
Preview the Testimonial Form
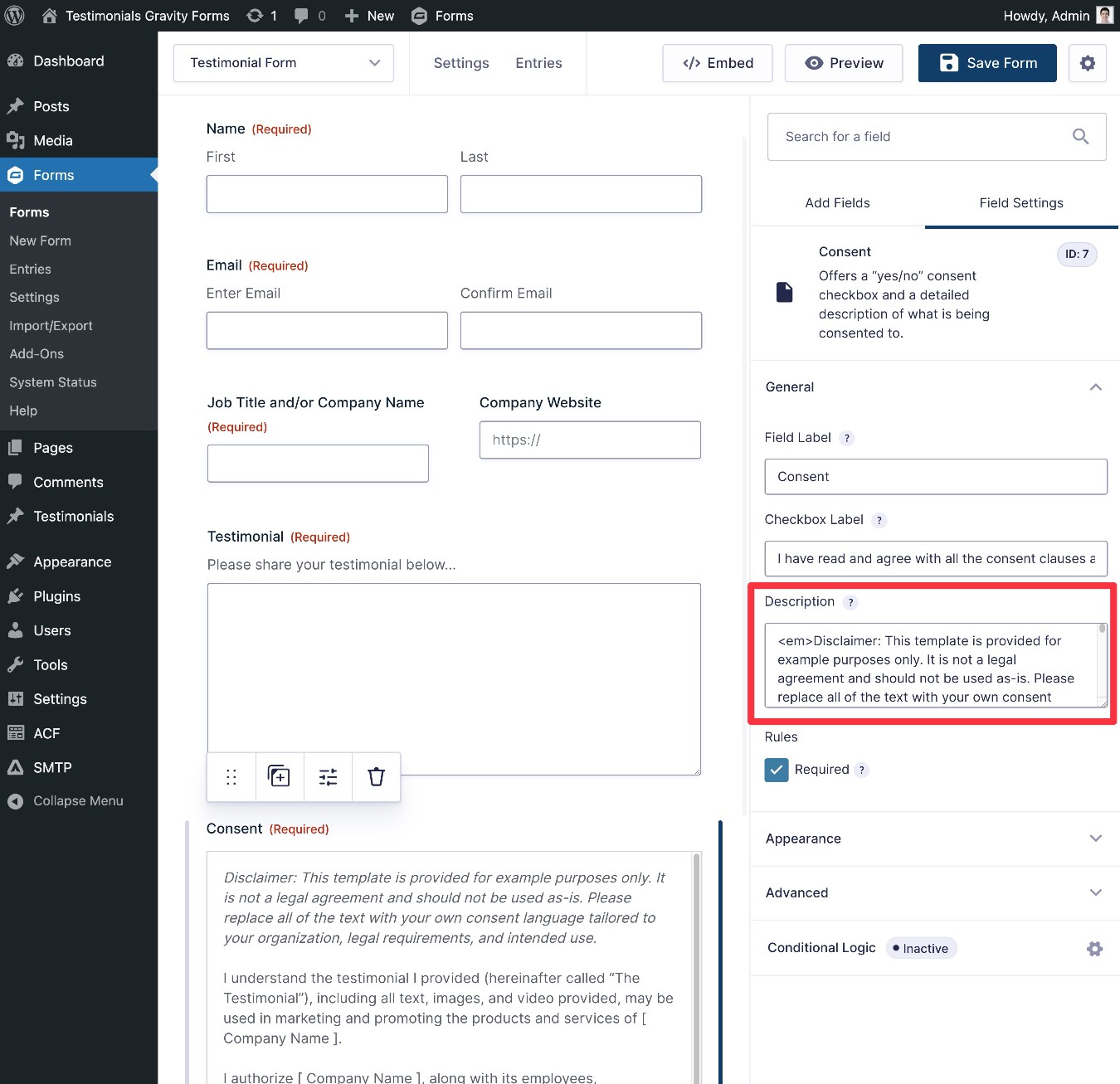click(x=843, y=63)
